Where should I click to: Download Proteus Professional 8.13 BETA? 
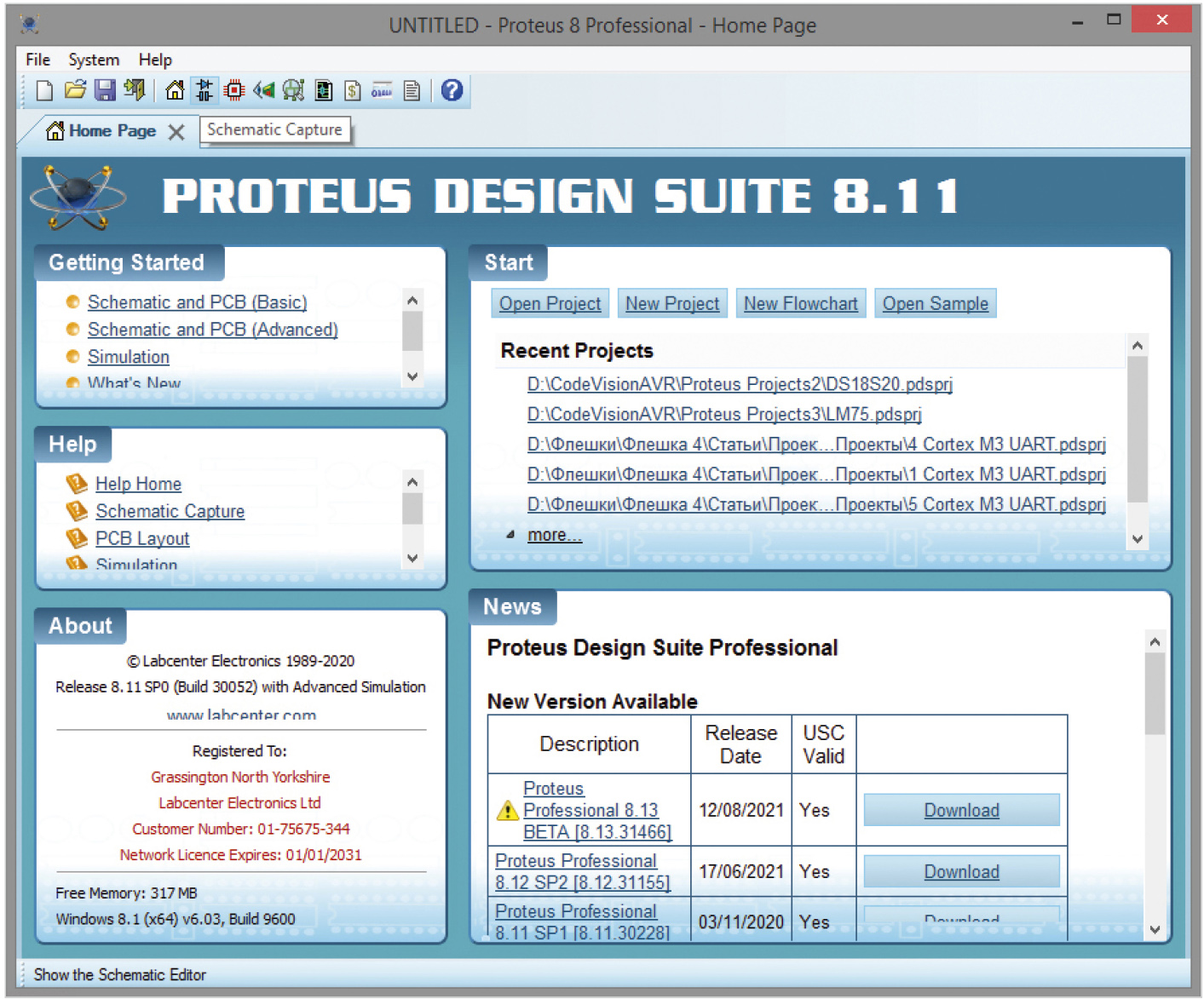coord(962,810)
